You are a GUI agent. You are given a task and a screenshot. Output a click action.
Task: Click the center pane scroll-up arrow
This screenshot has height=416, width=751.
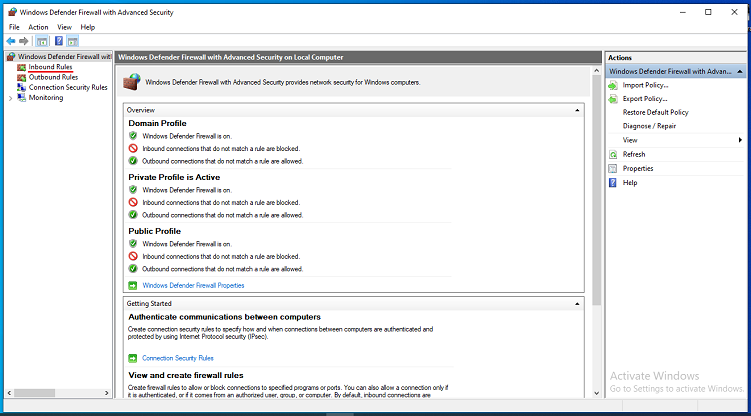(x=596, y=71)
